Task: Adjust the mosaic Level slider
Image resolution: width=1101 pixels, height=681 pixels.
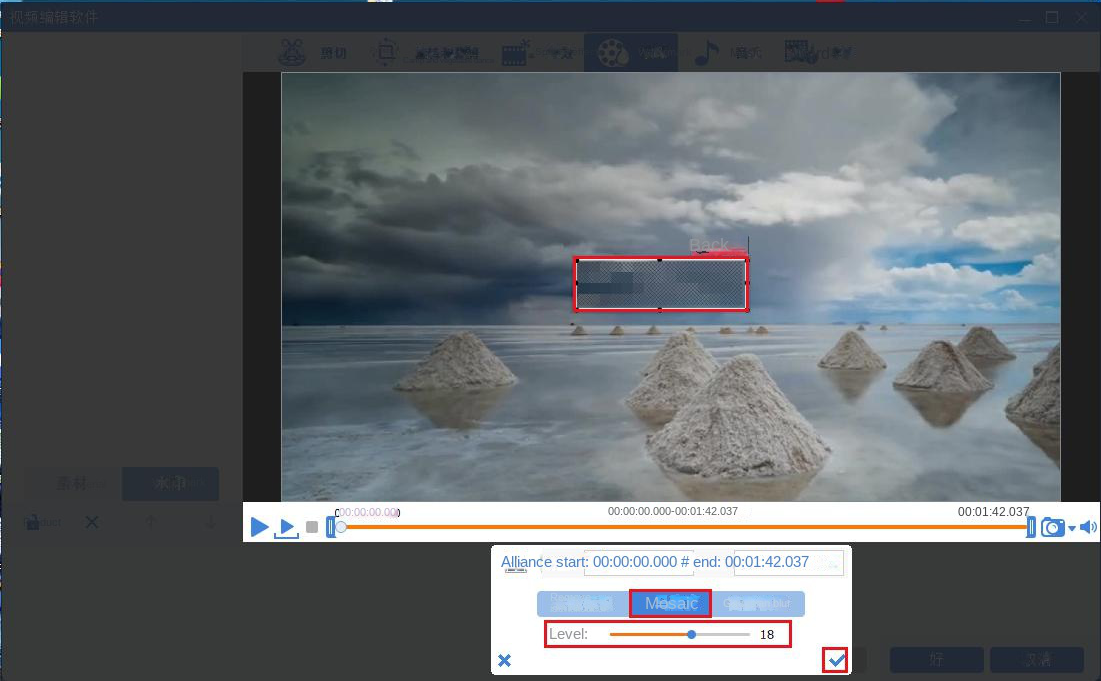Action: point(691,634)
